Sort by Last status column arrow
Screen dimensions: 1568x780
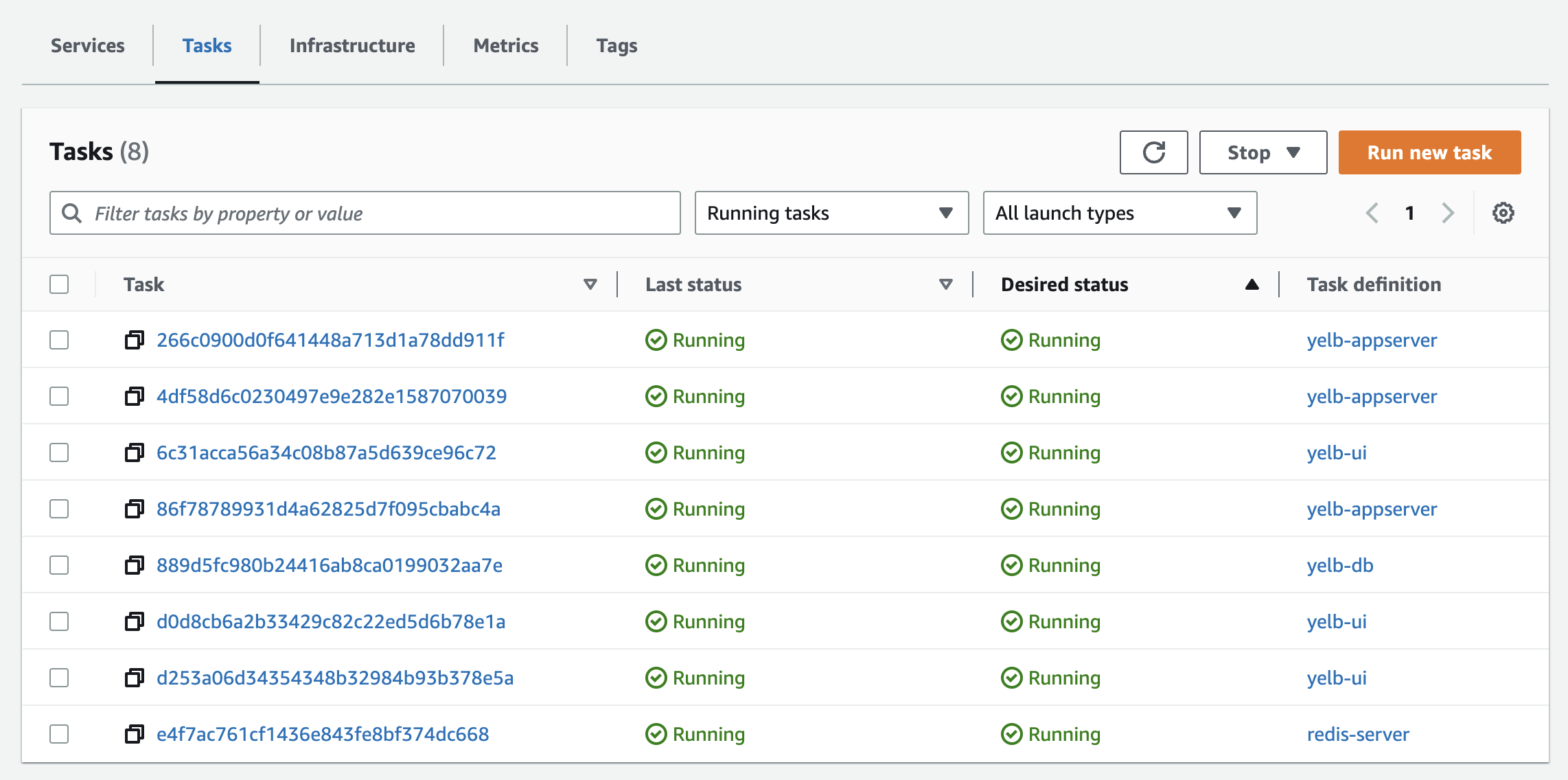(945, 284)
